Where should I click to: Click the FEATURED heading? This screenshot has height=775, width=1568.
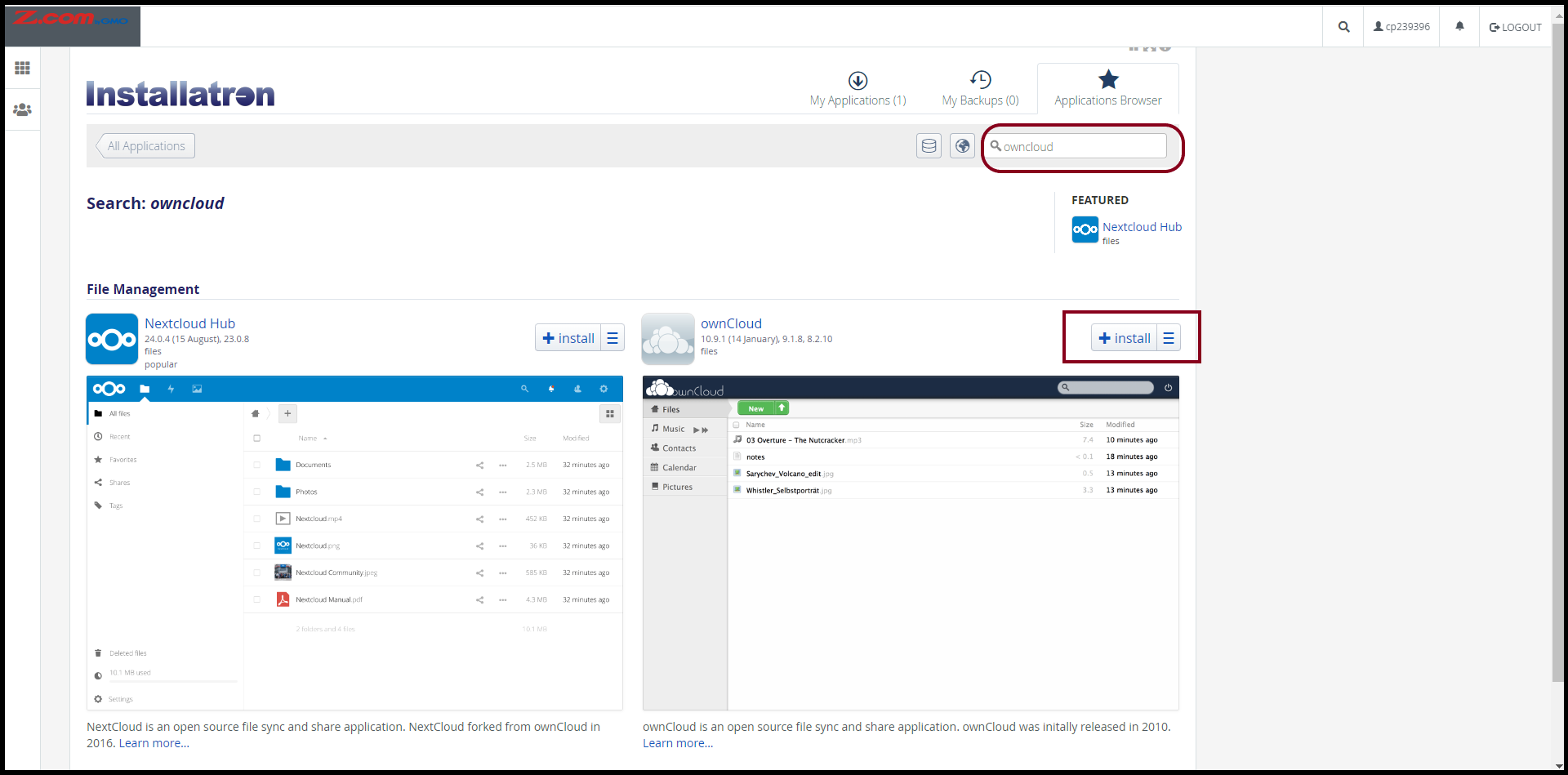pyautogui.click(x=1100, y=200)
